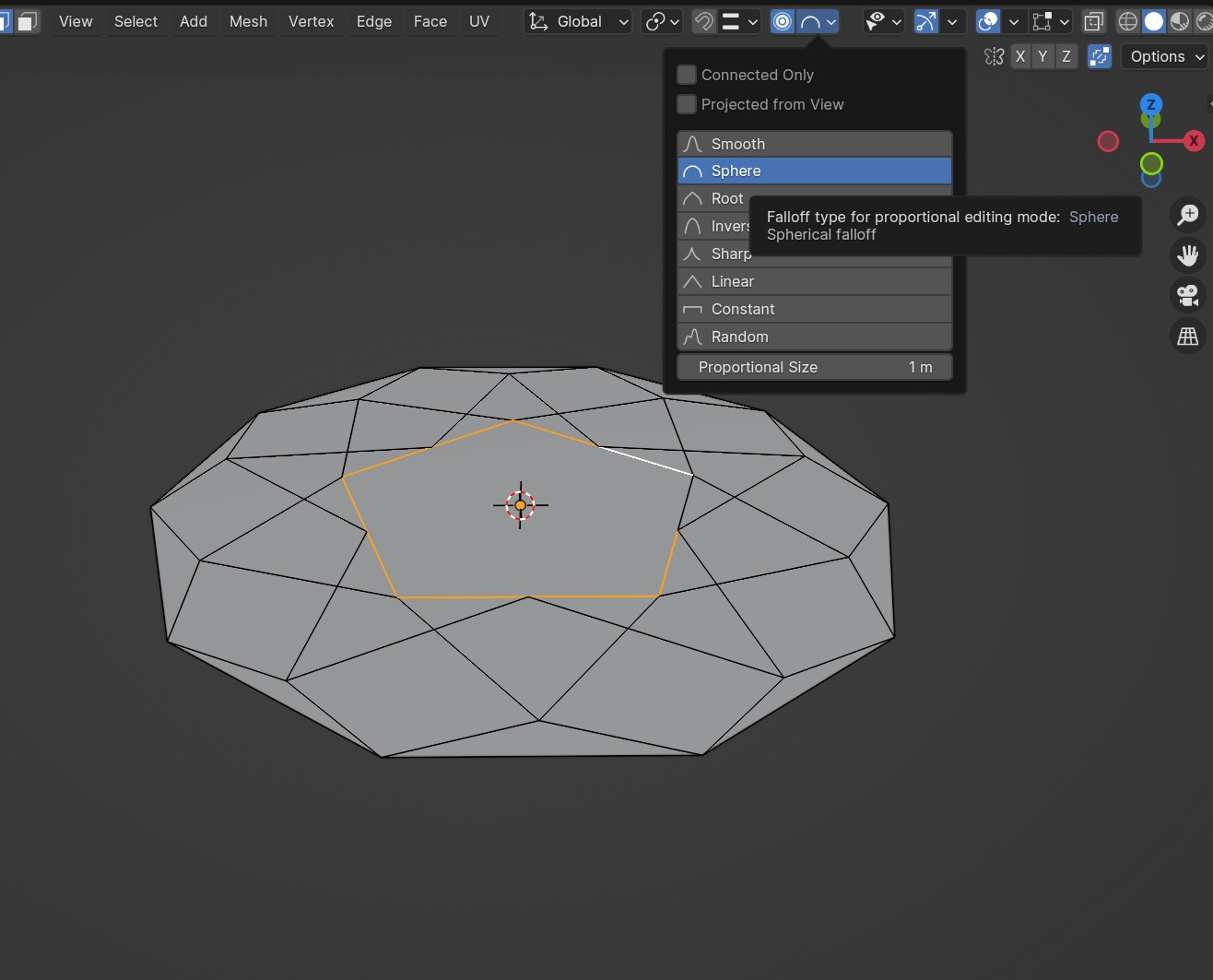Open mesh edit mode overlays dropdown
This screenshot has width=1213, height=980.
click(1051, 21)
